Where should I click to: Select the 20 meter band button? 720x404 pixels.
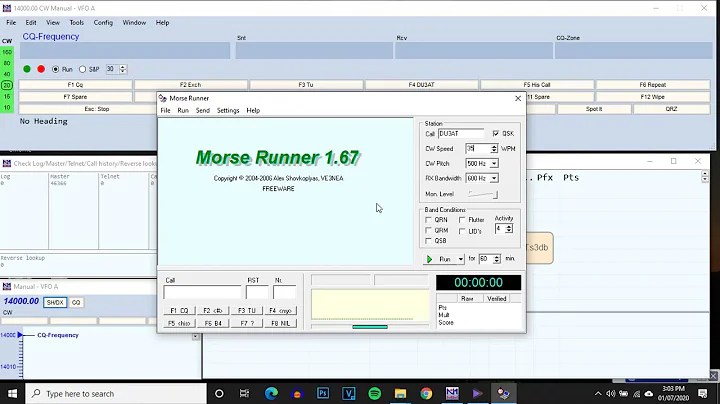tap(7, 85)
